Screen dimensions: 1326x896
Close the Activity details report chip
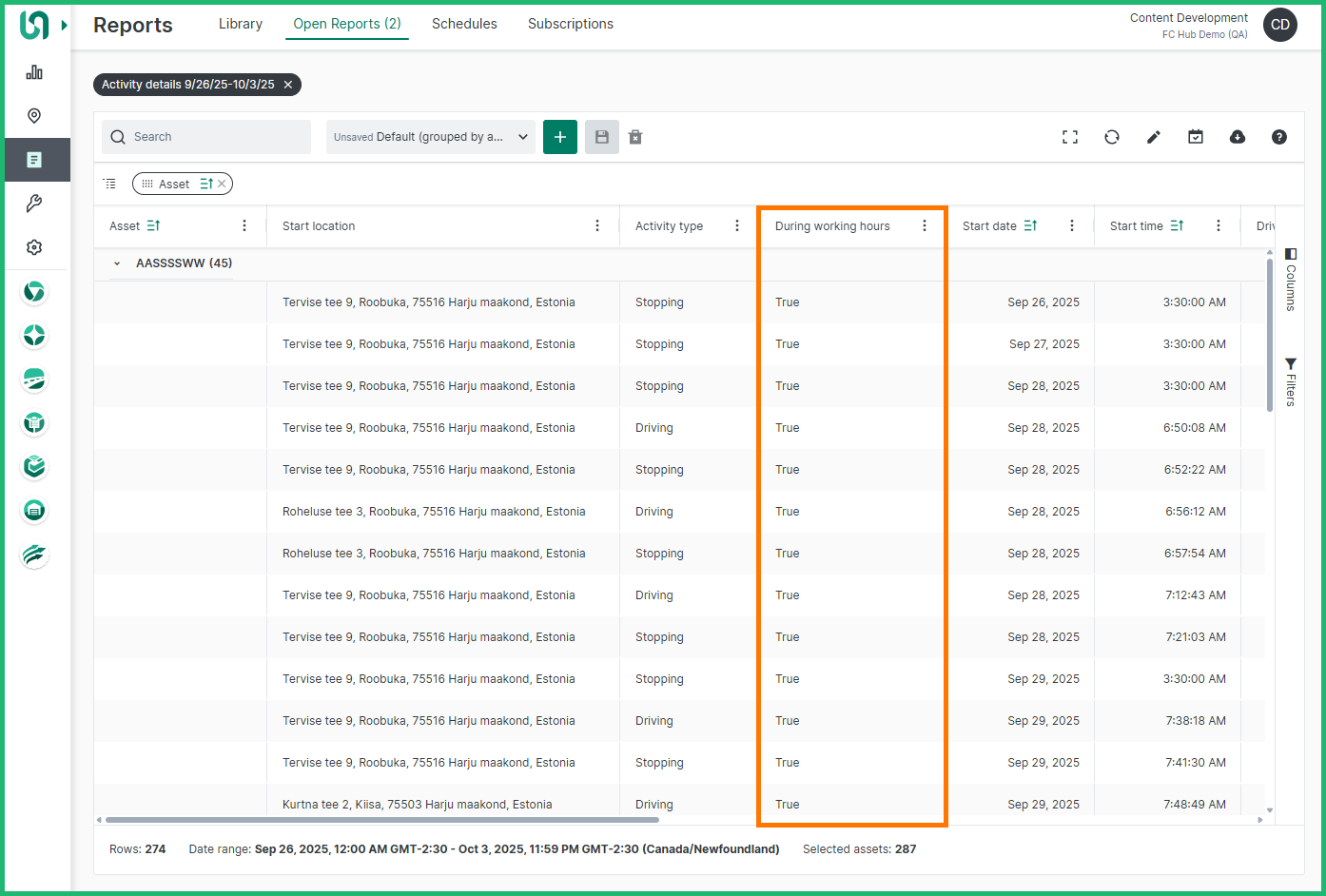point(288,85)
